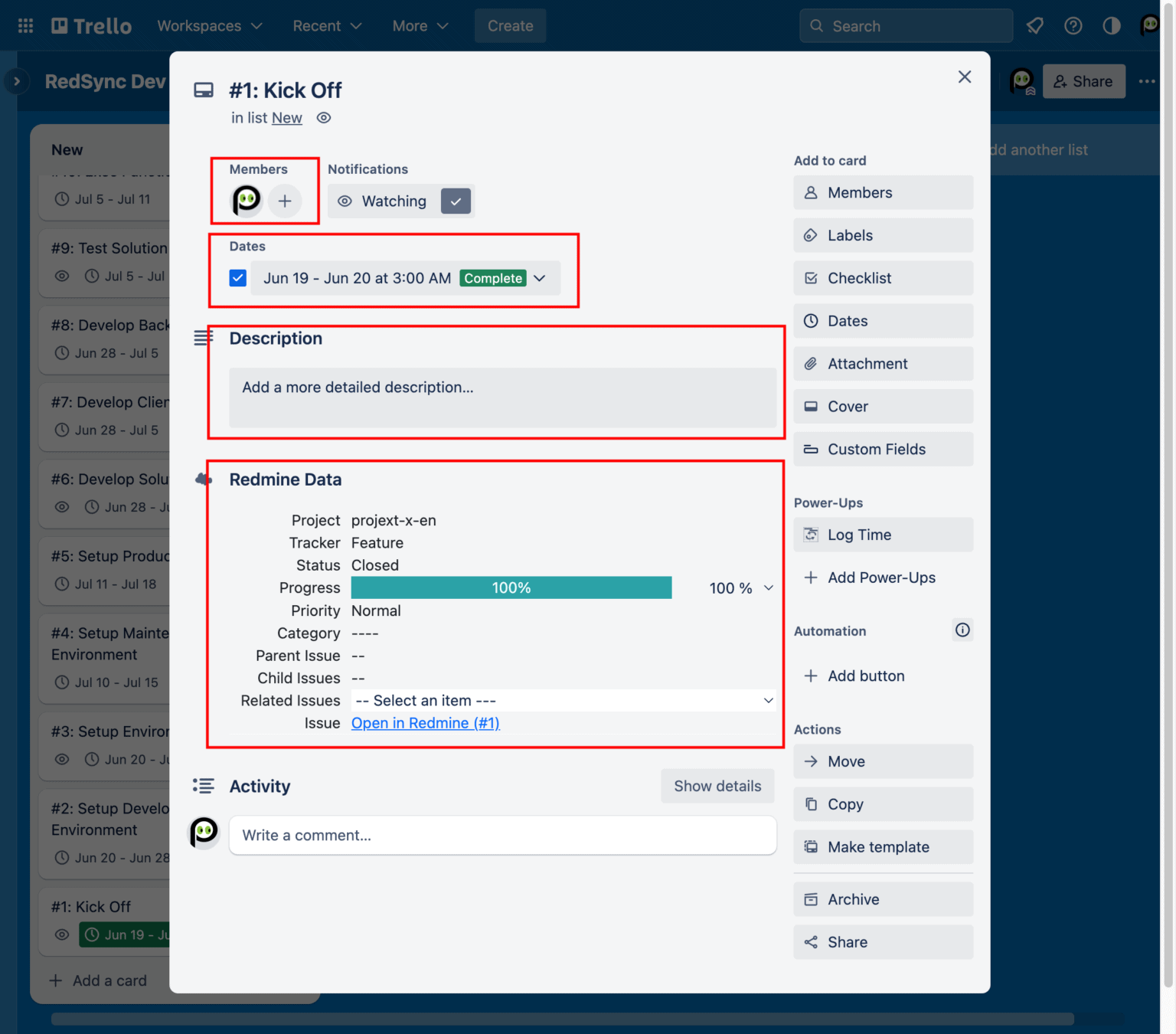Toggle the Watching notification checkmark
The width and height of the screenshot is (1176, 1034).
coord(456,201)
